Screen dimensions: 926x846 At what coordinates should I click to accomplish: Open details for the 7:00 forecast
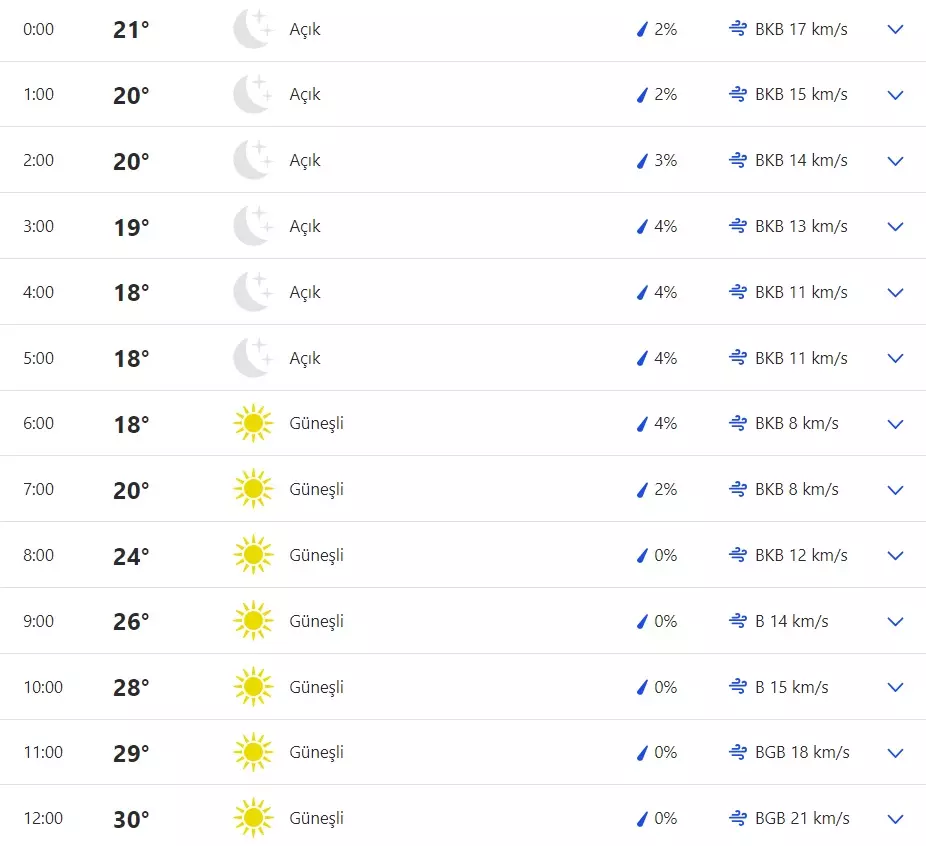click(x=895, y=489)
